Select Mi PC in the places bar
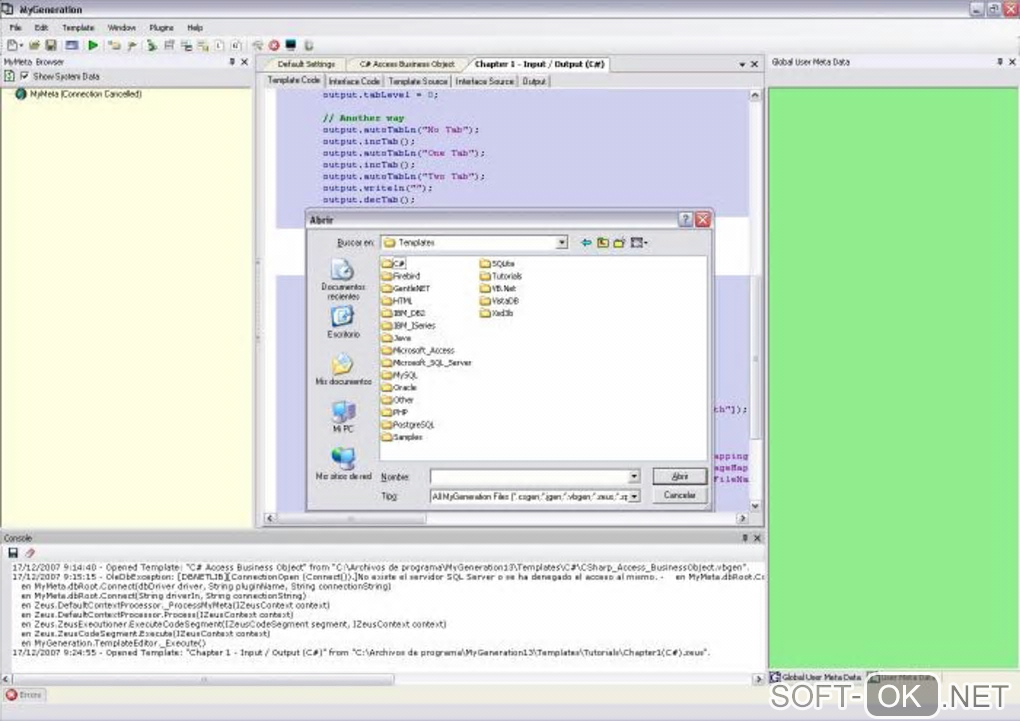Viewport: 1020px width, 721px height. point(343,416)
